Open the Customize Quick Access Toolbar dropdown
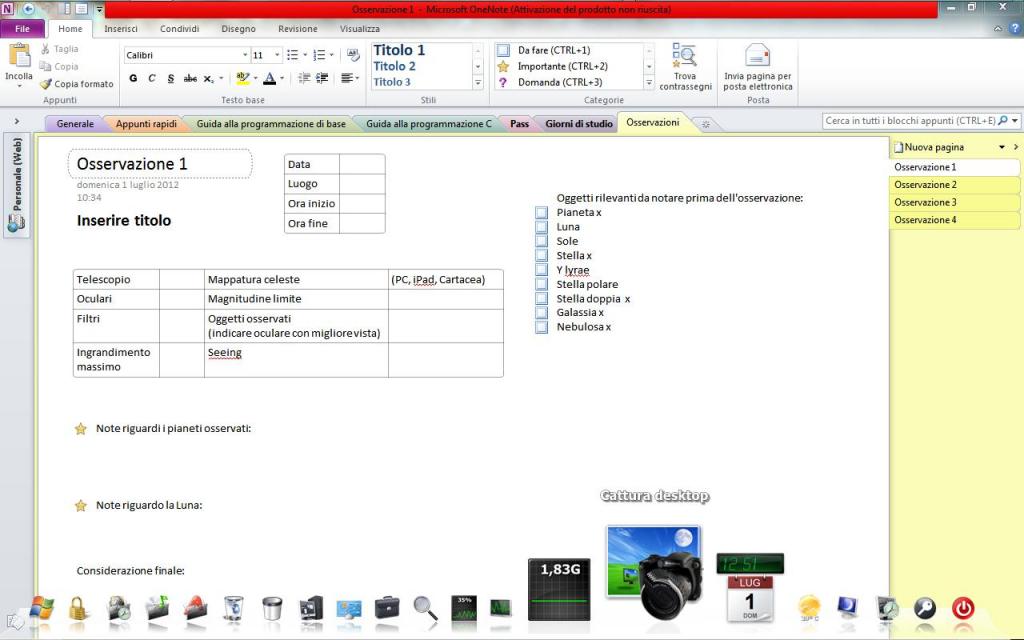 (x=99, y=9)
